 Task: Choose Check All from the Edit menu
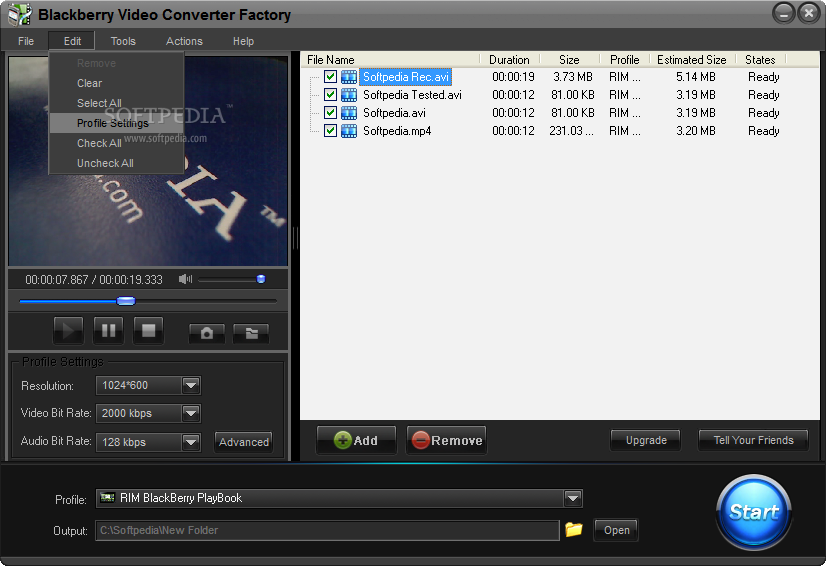(x=116, y=143)
